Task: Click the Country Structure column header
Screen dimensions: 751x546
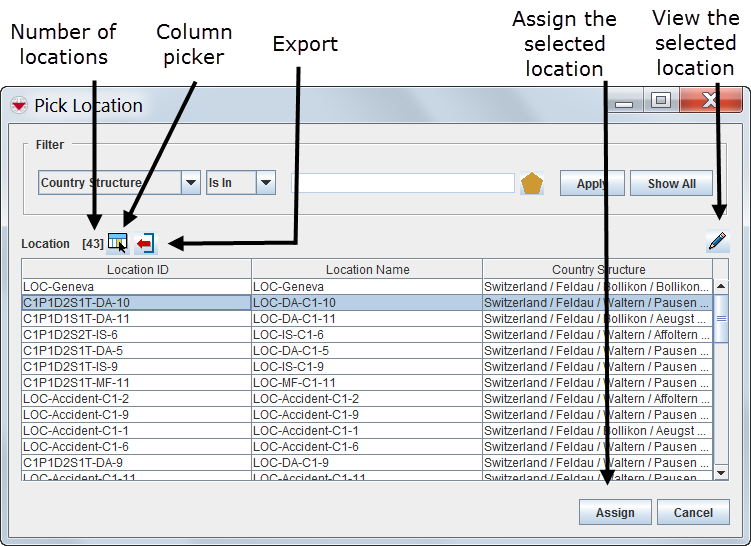Action: 598,269
